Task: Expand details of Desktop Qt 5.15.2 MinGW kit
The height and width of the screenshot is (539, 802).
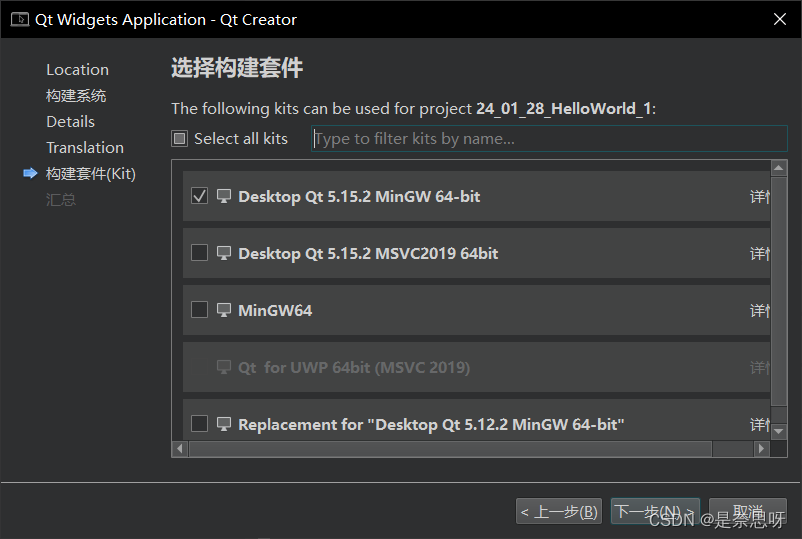Action: click(760, 196)
